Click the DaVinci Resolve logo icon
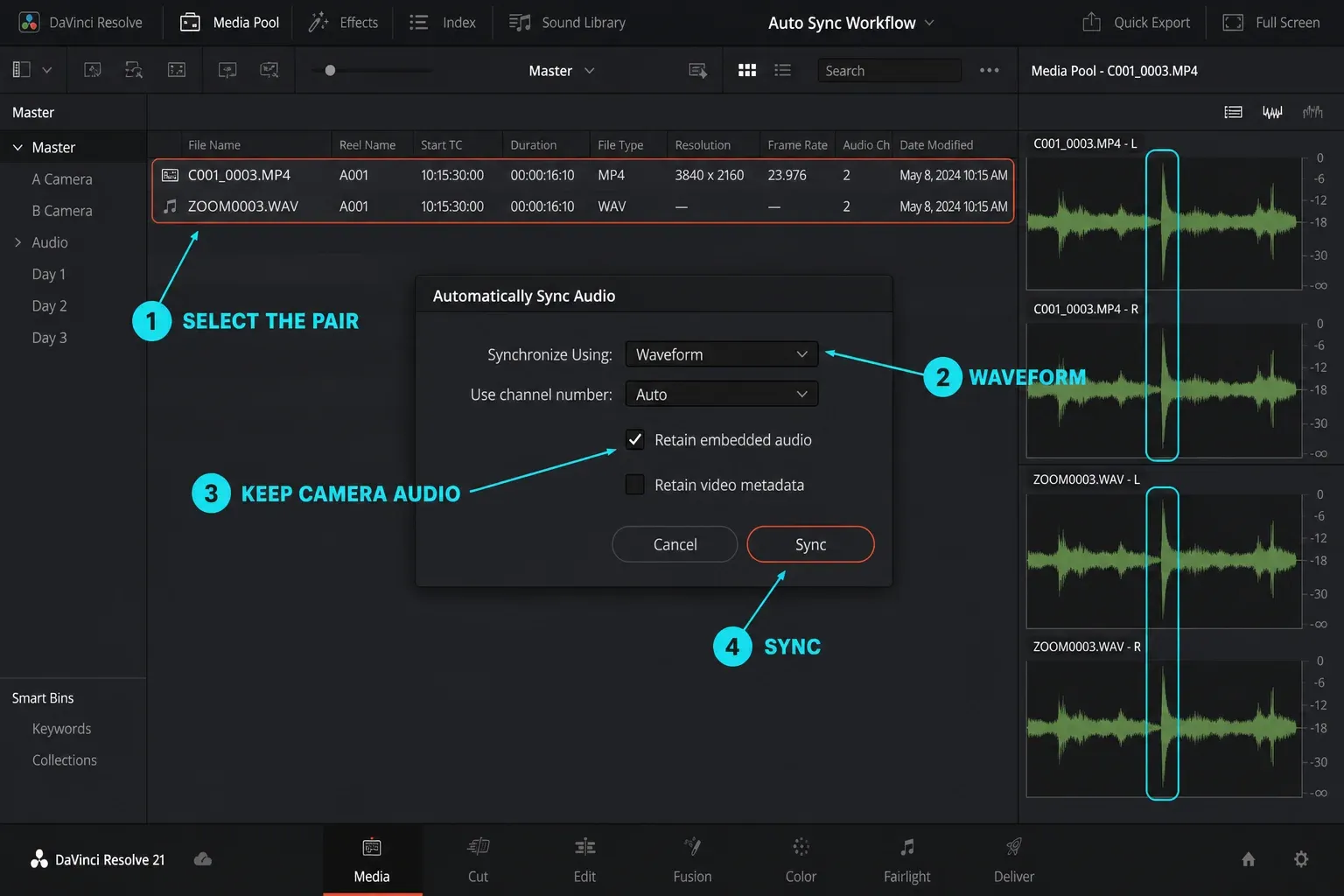The image size is (1344, 896). [x=29, y=23]
